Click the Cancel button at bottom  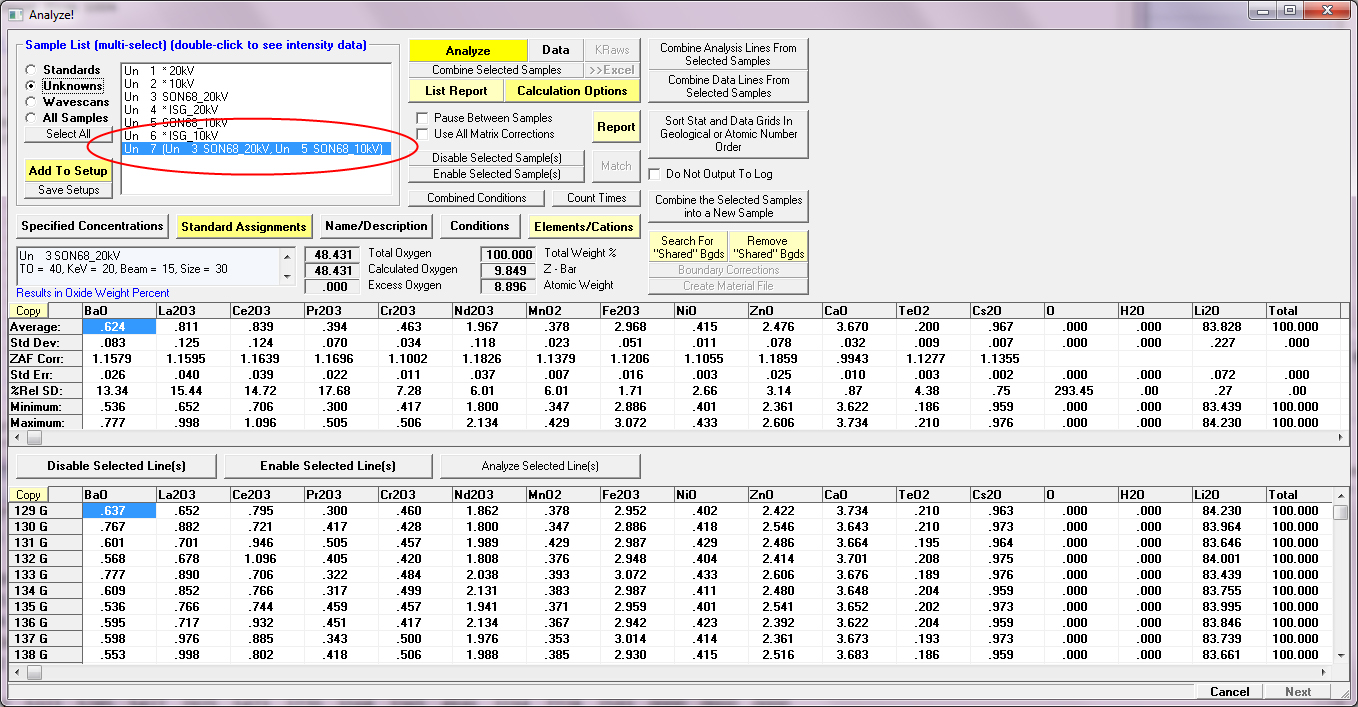coord(1229,691)
